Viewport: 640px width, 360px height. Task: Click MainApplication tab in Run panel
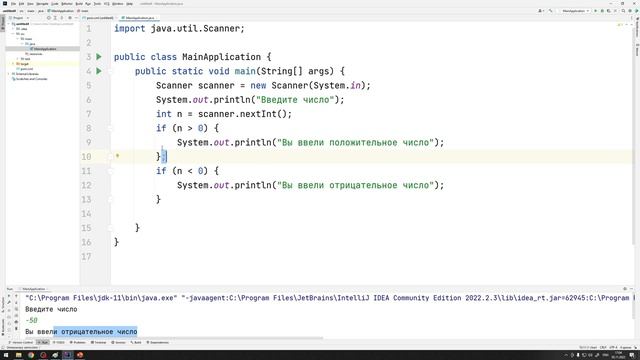click(34, 289)
